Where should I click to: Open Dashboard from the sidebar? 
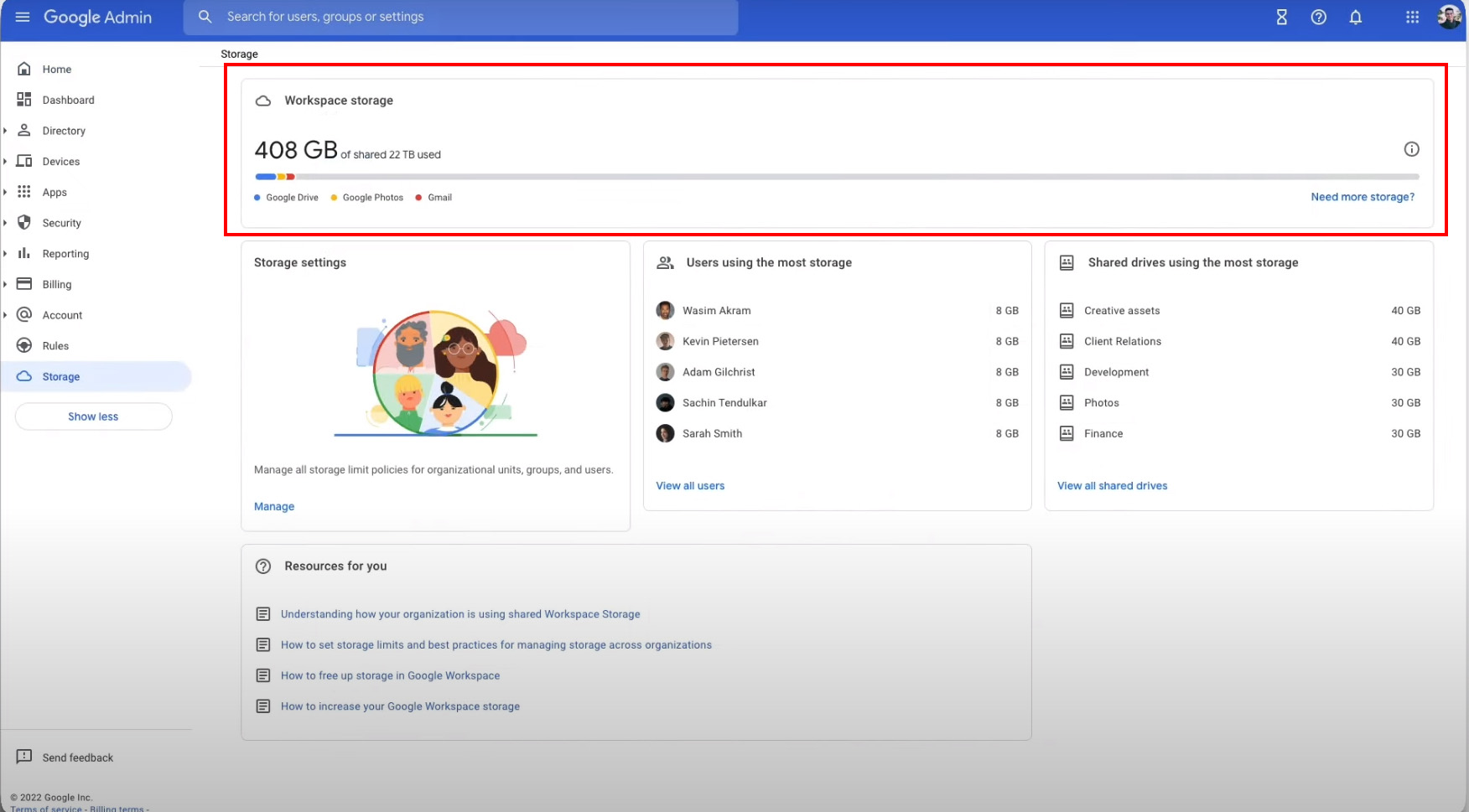coord(68,100)
